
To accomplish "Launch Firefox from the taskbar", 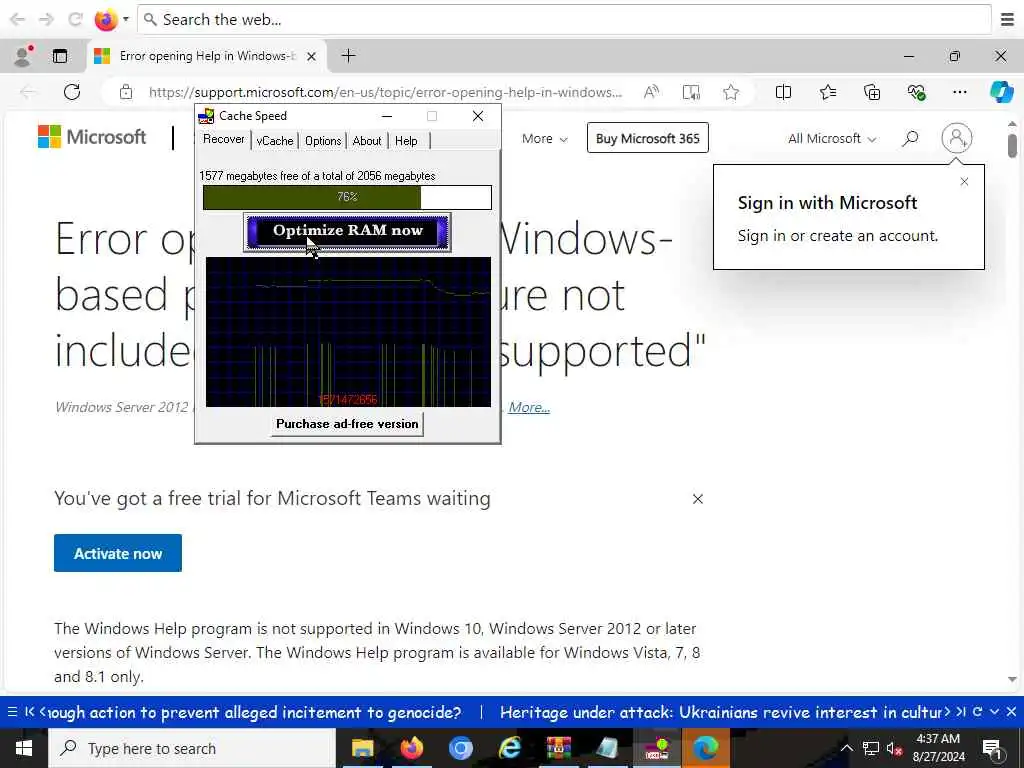I will (x=411, y=748).
